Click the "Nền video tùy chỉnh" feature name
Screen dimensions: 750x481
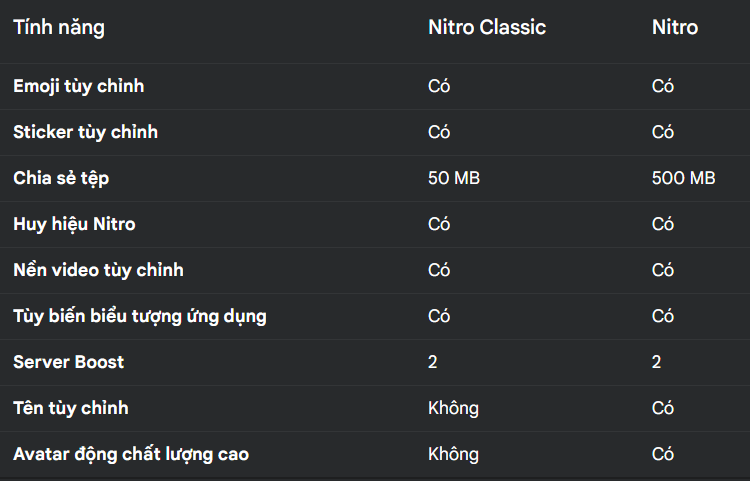pyautogui.click(x=98, y=270)
